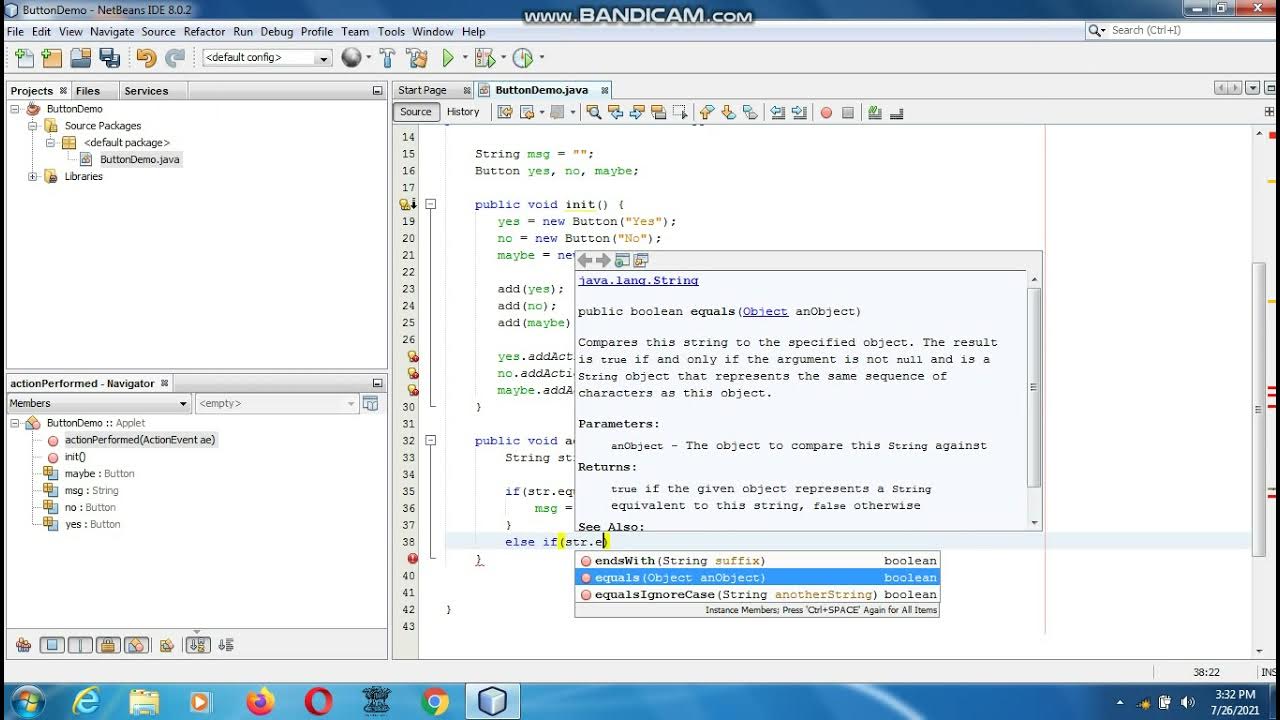Click the java.lang.String link
1280x720 pixels.
coord(638,281)
